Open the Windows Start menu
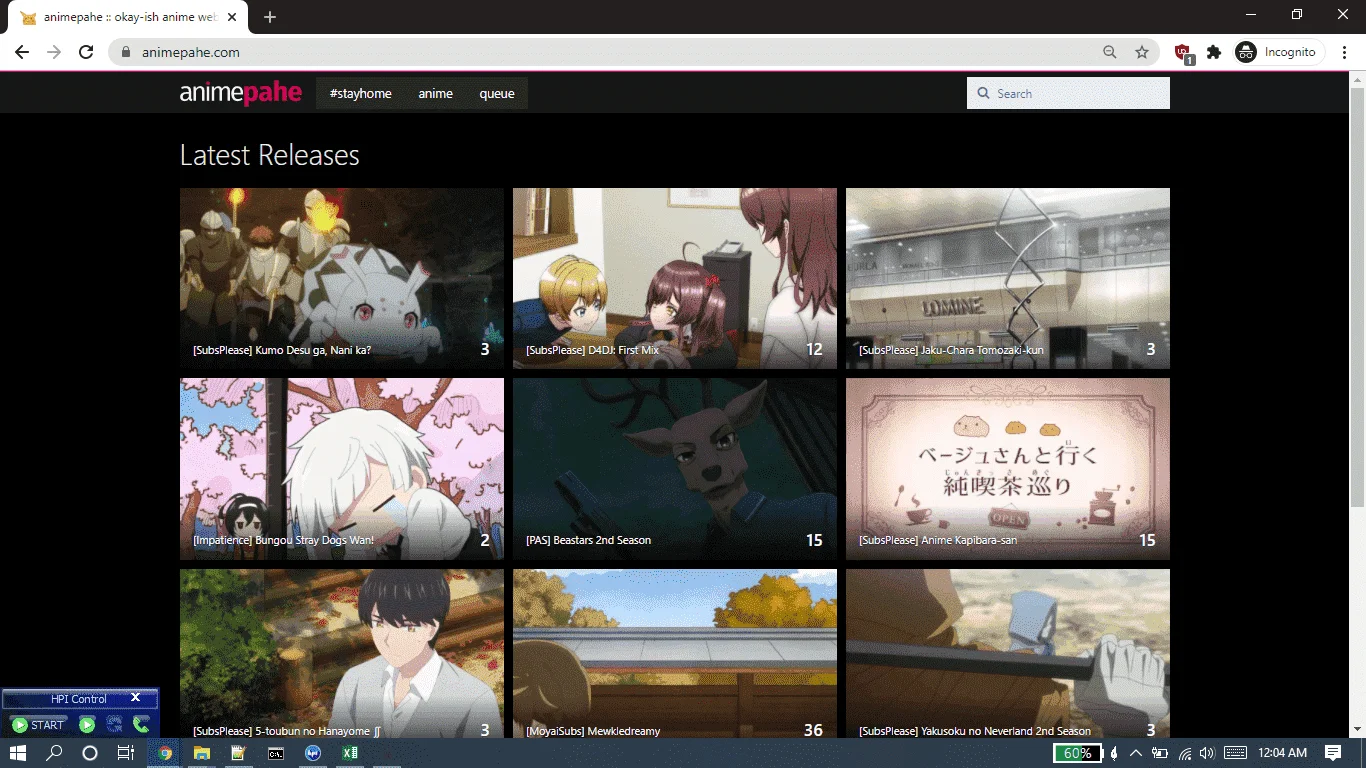Screen dimensions: 1366x768 pyautogui.click(x=17, y=753)
